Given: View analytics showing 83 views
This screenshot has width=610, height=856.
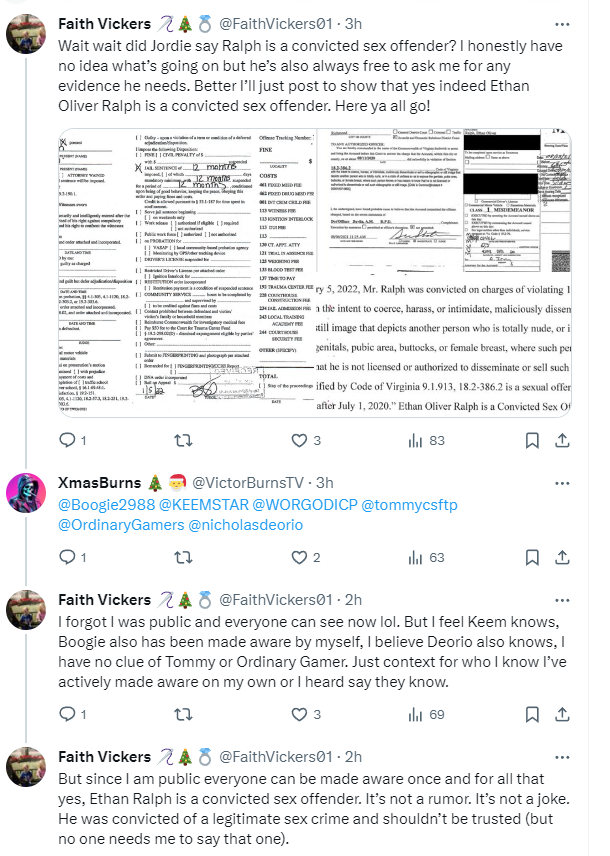Looking at the screenshot, I should pos(427,440).
